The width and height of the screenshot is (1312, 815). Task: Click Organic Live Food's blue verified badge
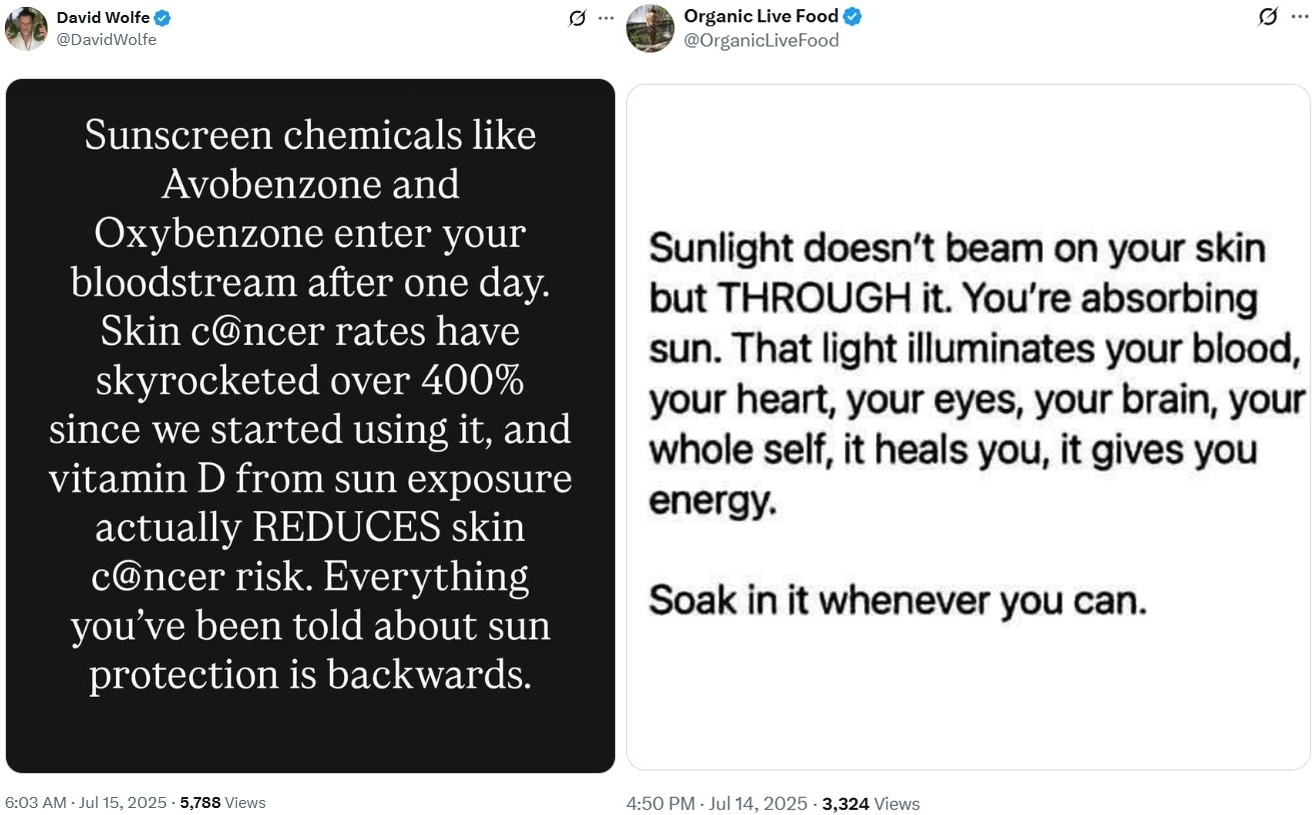tap(853, 16)
